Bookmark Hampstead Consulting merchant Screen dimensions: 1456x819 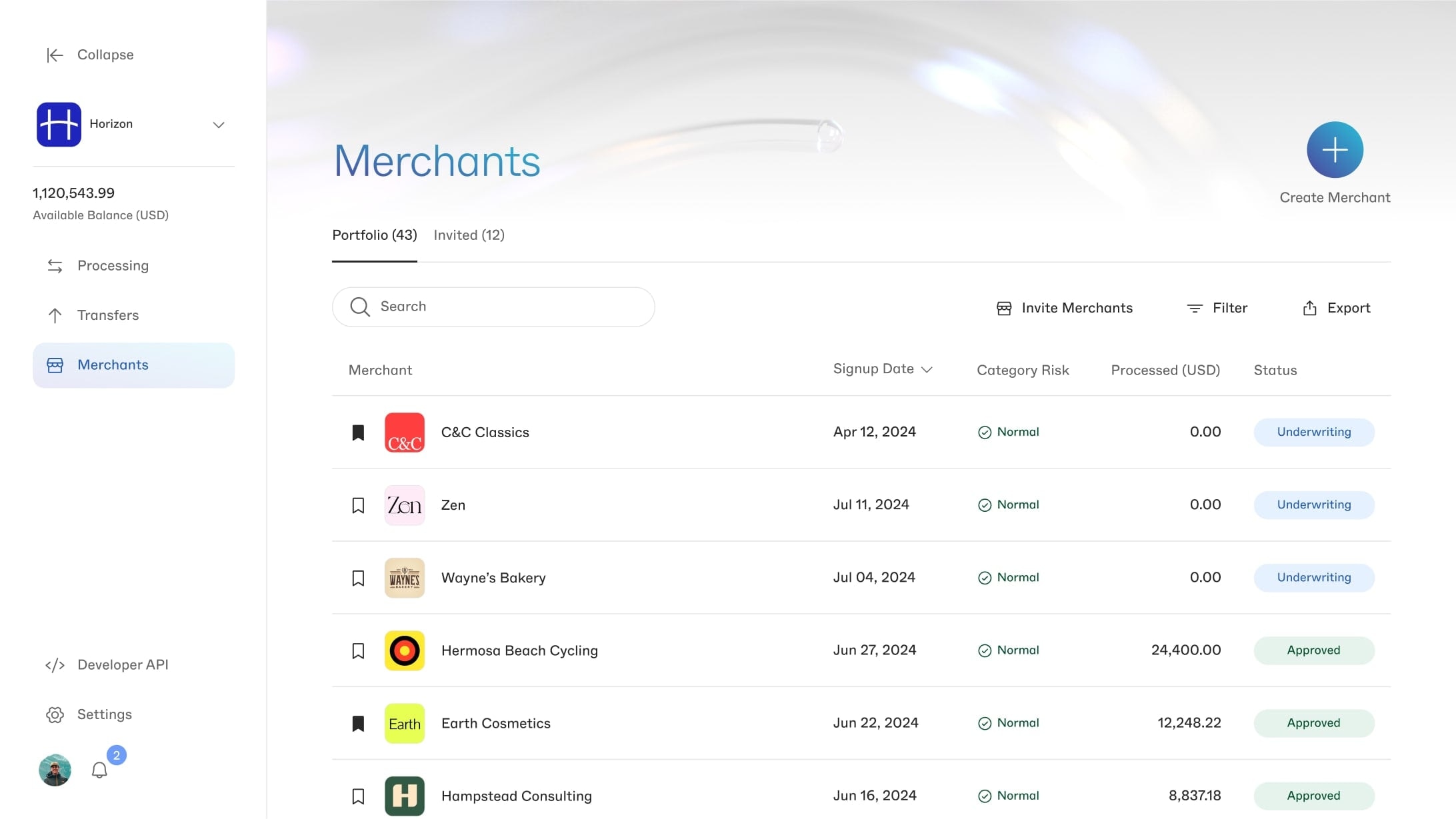358,796
